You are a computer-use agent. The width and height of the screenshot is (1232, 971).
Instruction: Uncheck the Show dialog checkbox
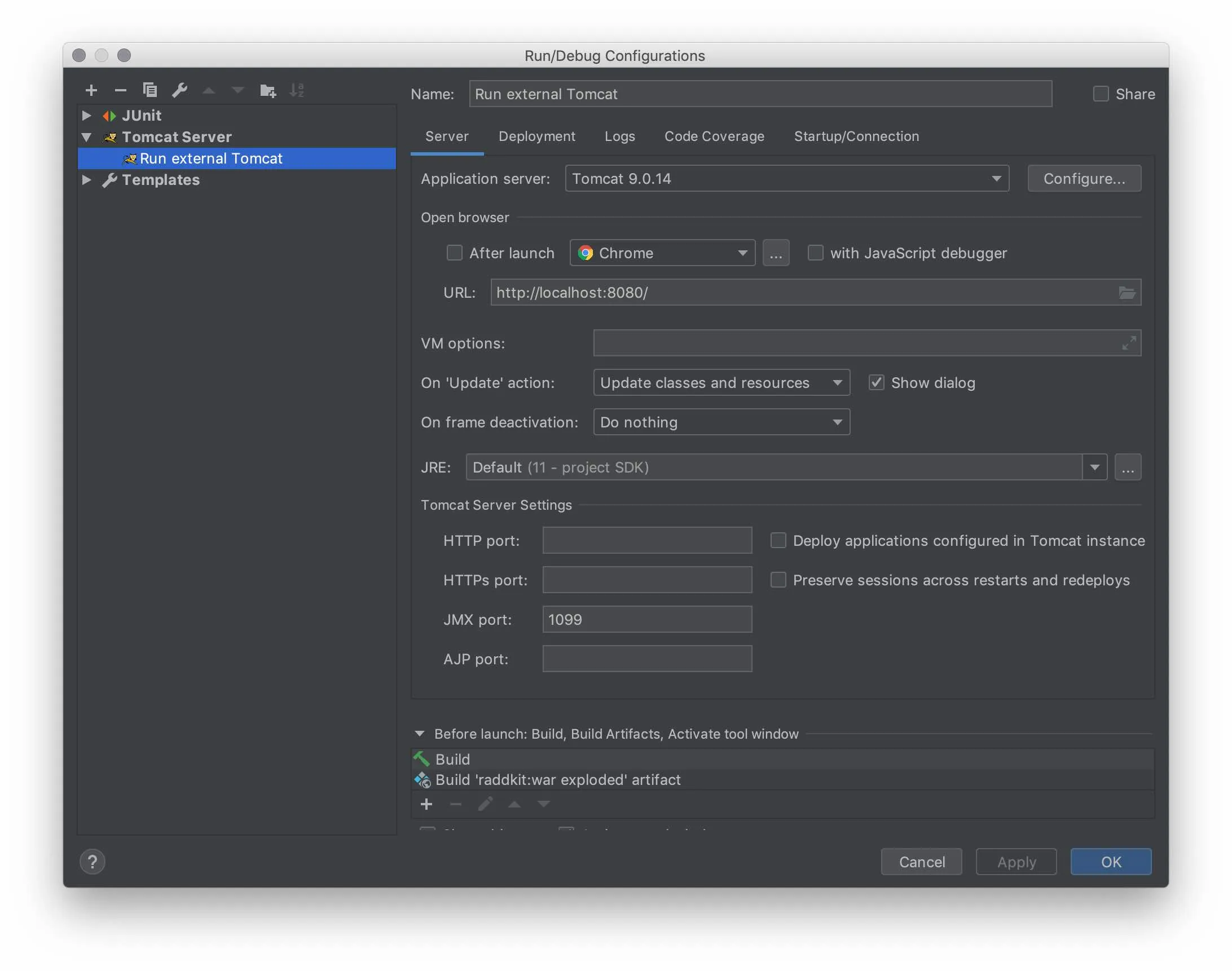(876, 383)
